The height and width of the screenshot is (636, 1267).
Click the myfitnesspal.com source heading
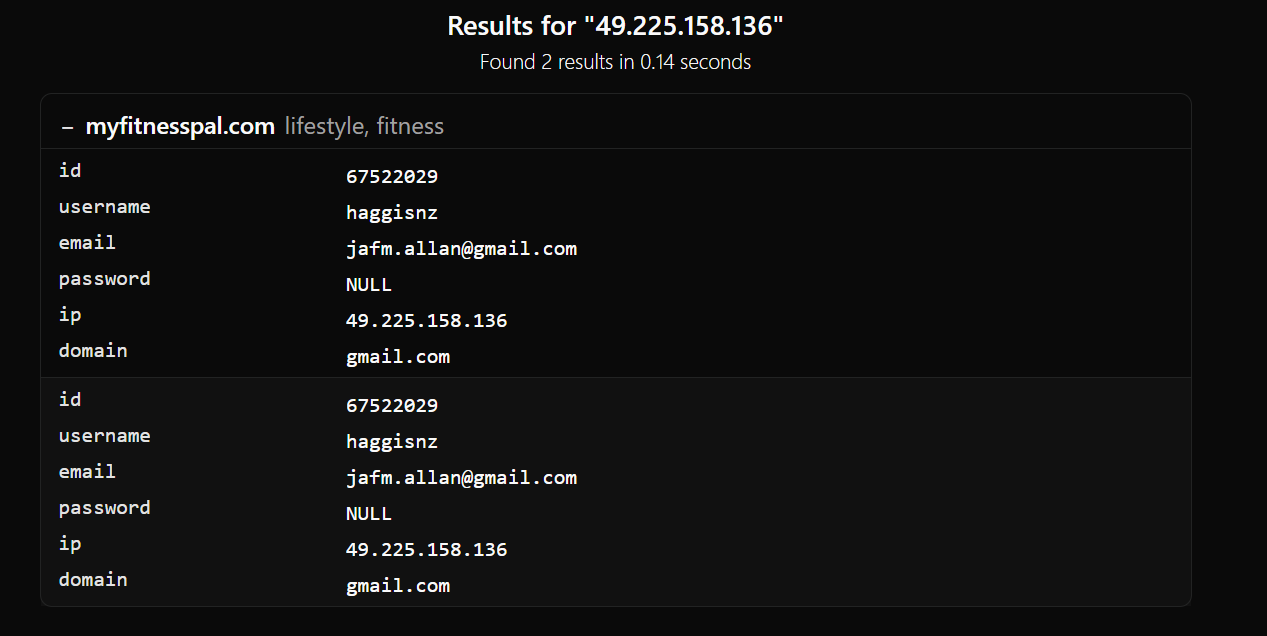pyautogui.click(x=180, y=126)
